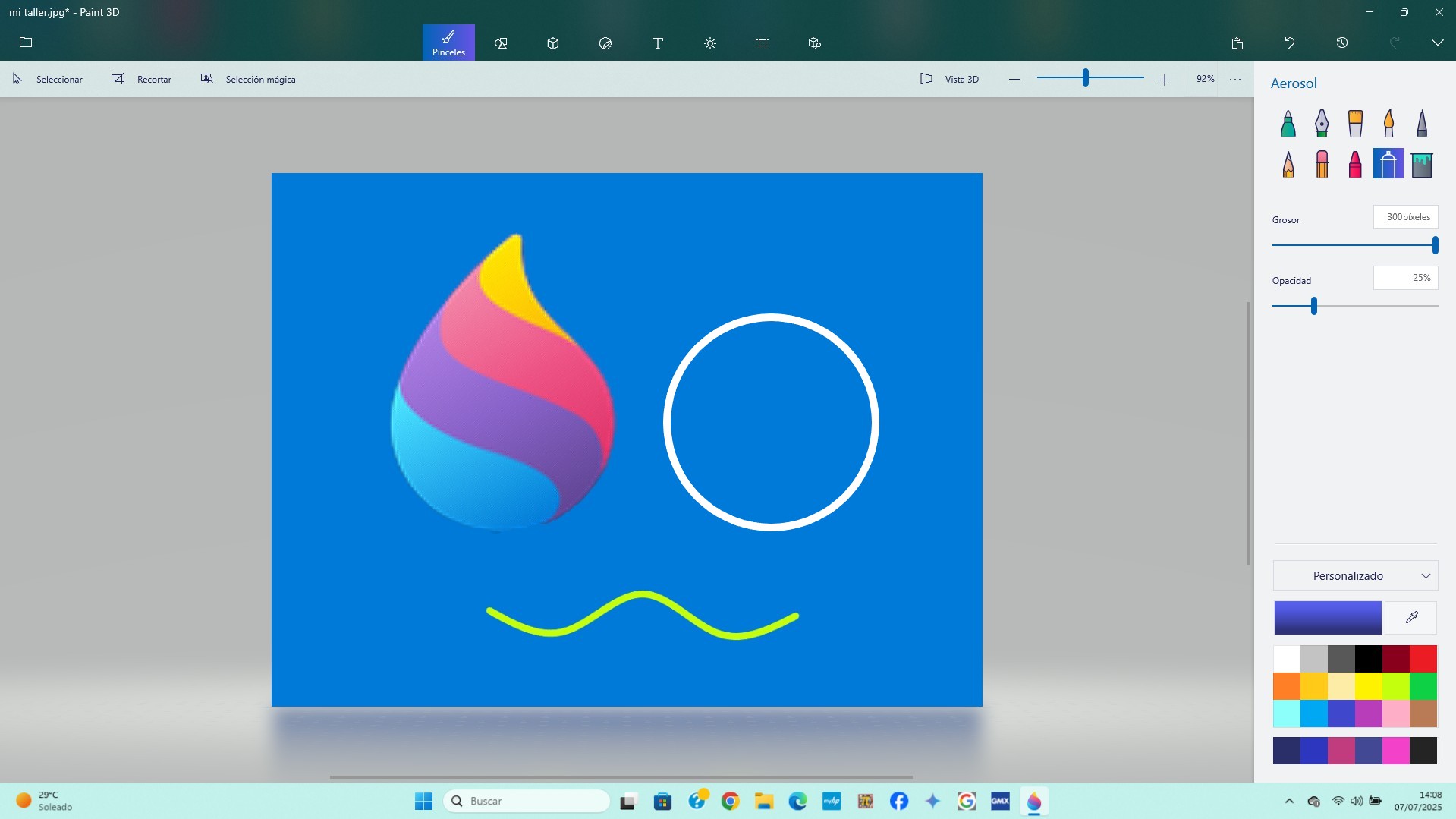This screenshot has height=819, width=1456.
Task: Open Google Chrome from the taskbar
Action: [731, 802]
